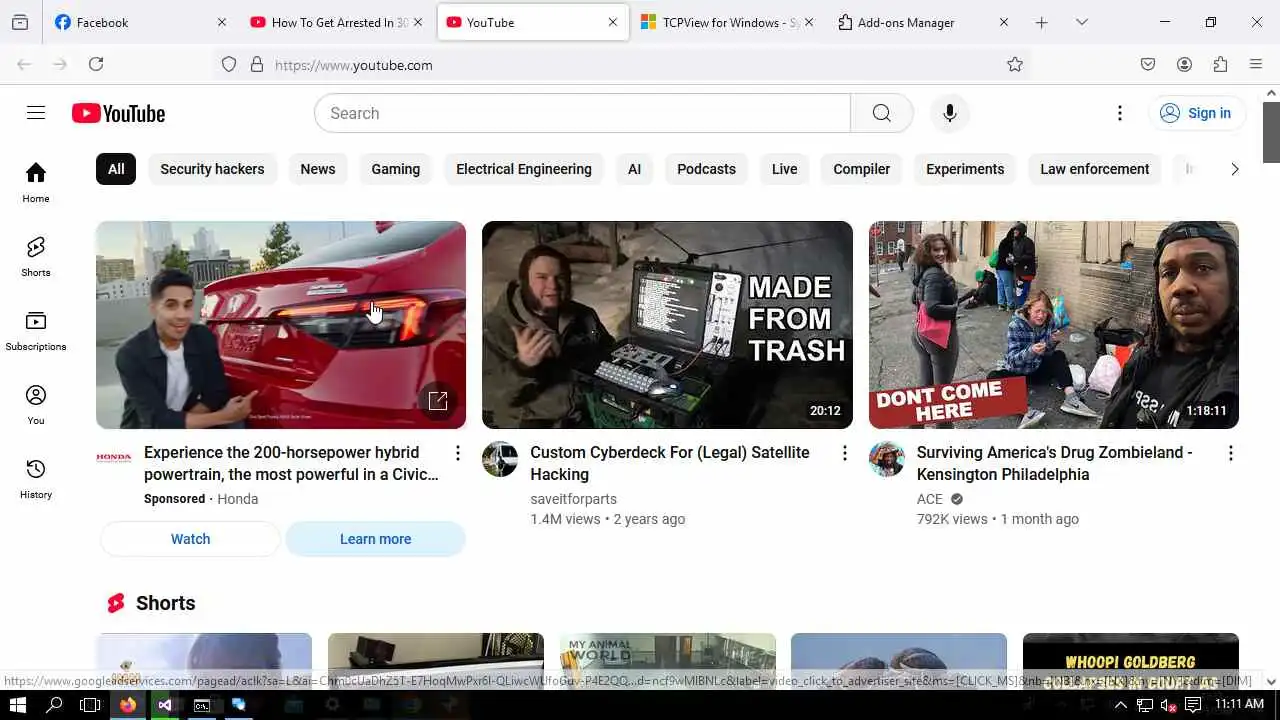Open Firefox View button
The height and width of the screenshot is (720, 1280).
click(x=20, y=22)
